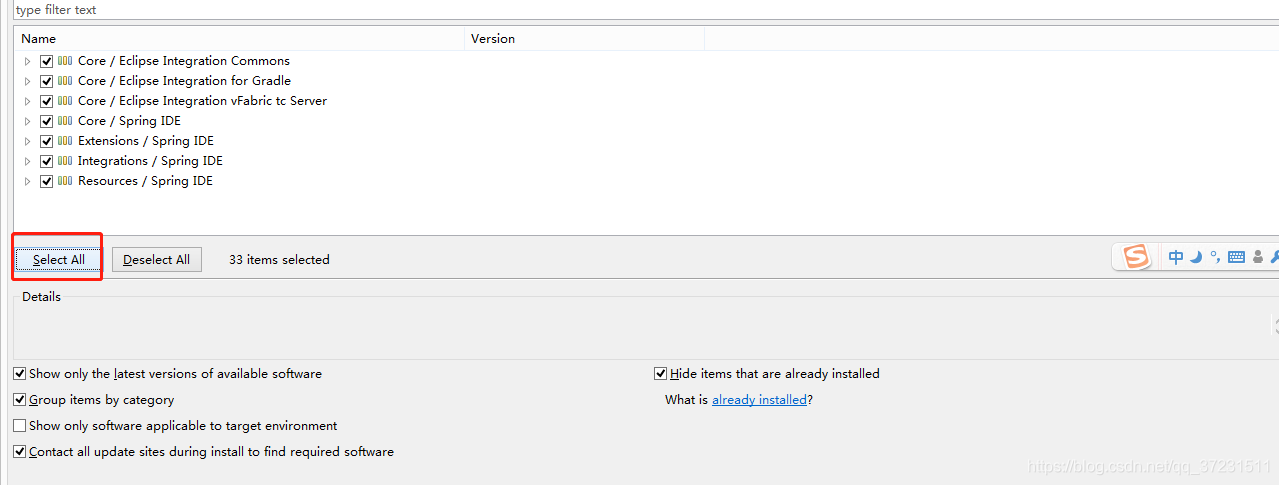
Task: Enable Show only software applicable to target environment
Action: [20, 426]
